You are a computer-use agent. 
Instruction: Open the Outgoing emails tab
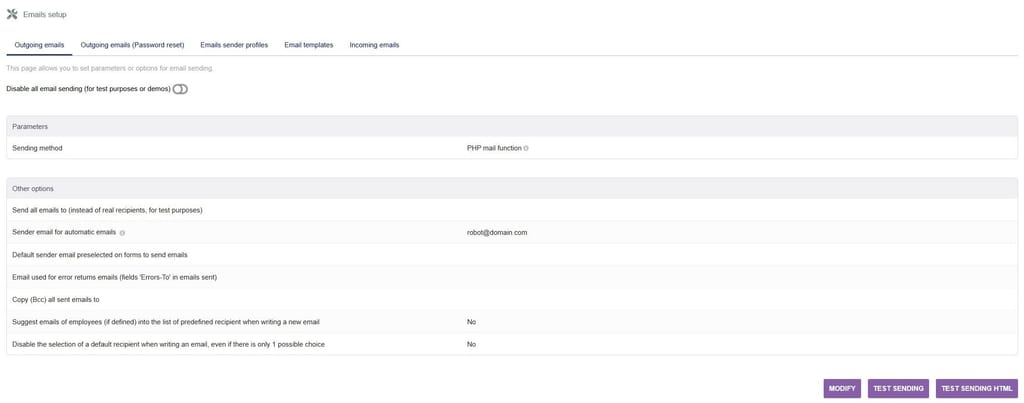(39, 45)
